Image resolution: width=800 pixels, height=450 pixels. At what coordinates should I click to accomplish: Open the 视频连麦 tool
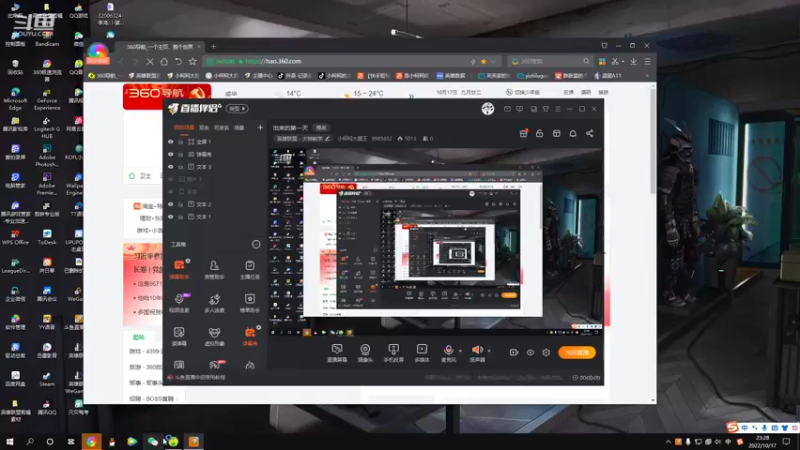[179, 303]
